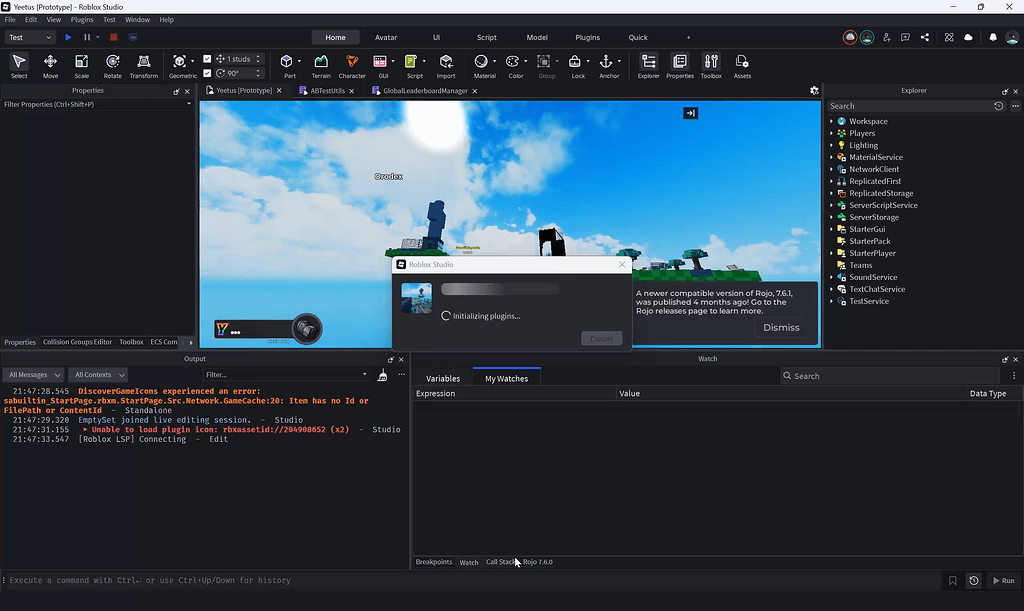Dismiss the Rojo update notification
This screenshot has width=1024, height=611.
coord(781,328)
